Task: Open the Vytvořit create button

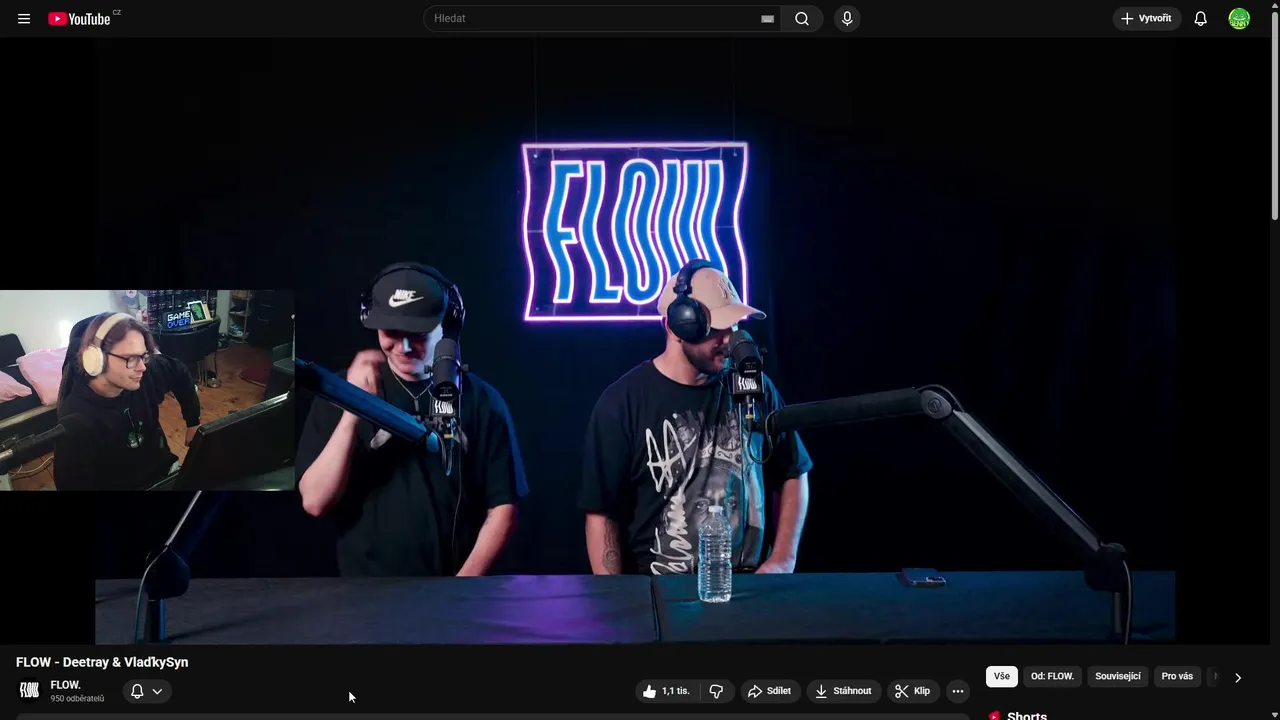Action: tap(1147, 18)
